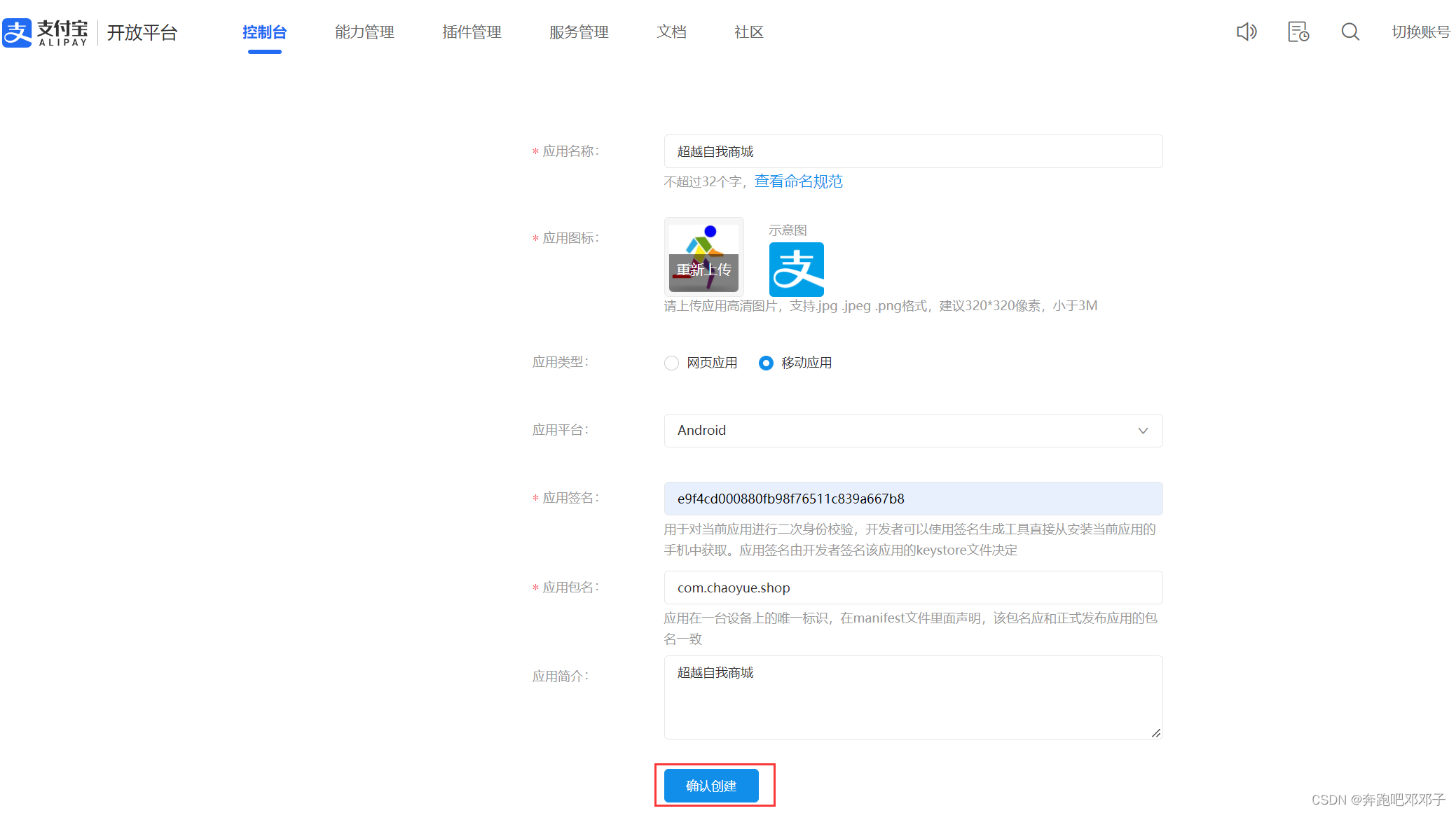Click the Alipay logo icon
Screen dimensions: 1456x813
pos(18,32)
